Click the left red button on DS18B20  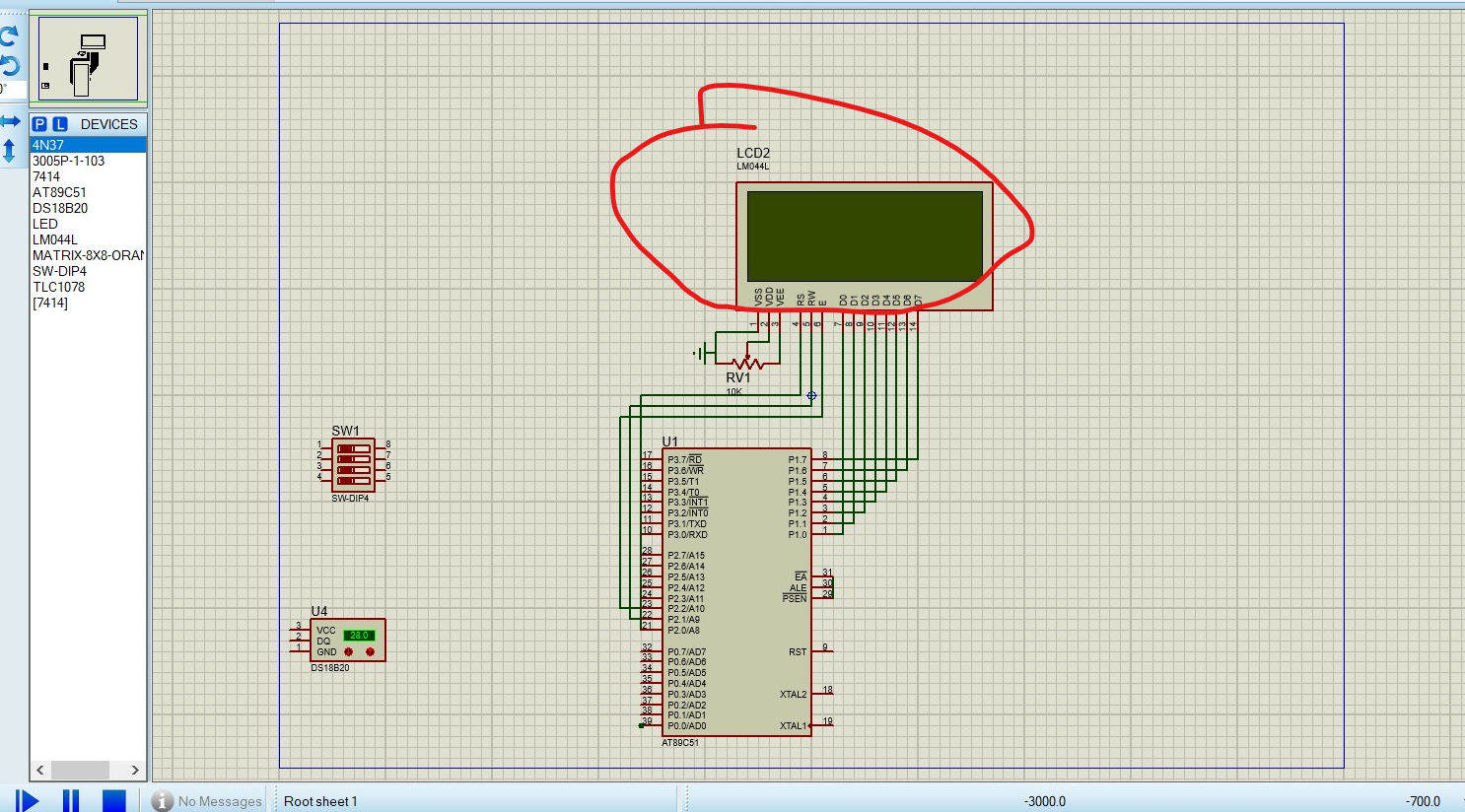[x=348, y=652]
